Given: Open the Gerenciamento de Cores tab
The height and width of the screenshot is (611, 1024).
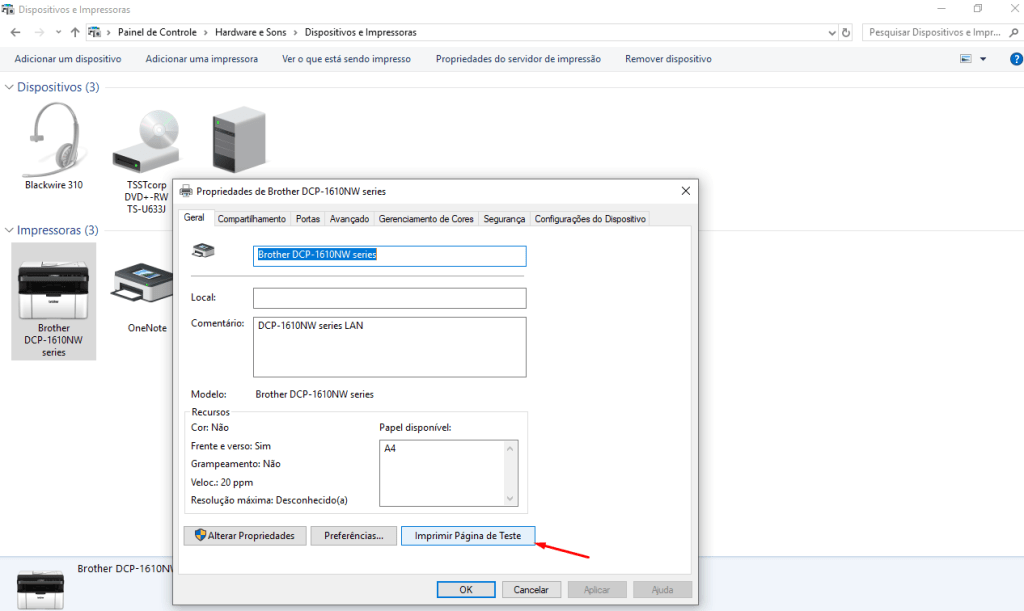Looking at the screenshot, I should pyautogui.click(x=426, y=219).
